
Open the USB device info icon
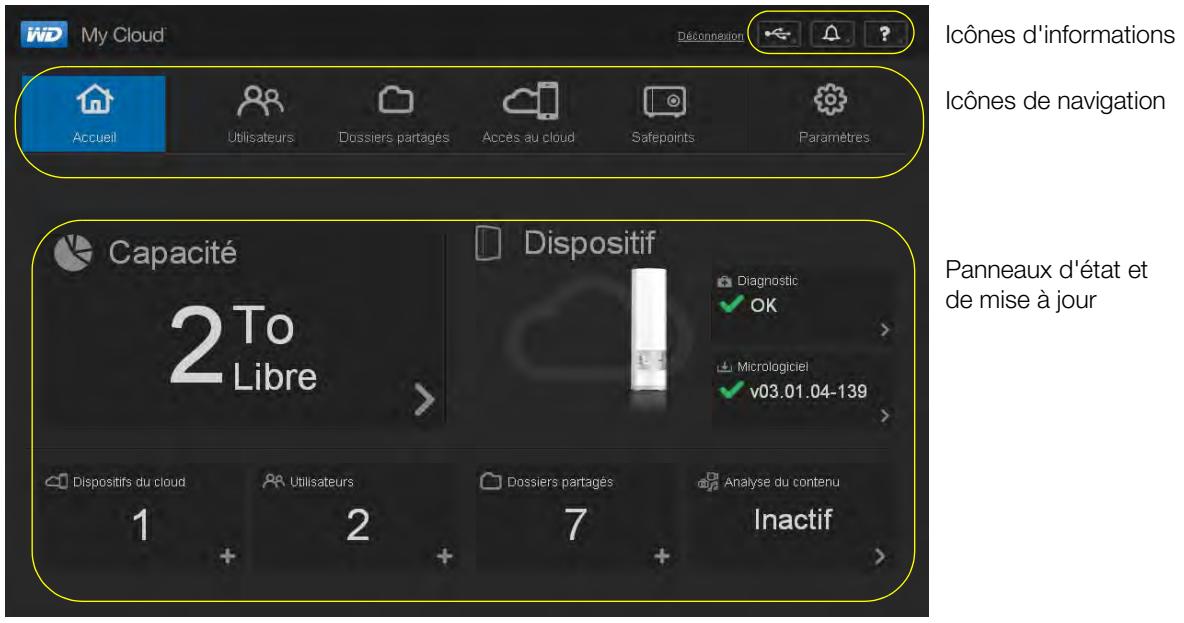[779, 34]
